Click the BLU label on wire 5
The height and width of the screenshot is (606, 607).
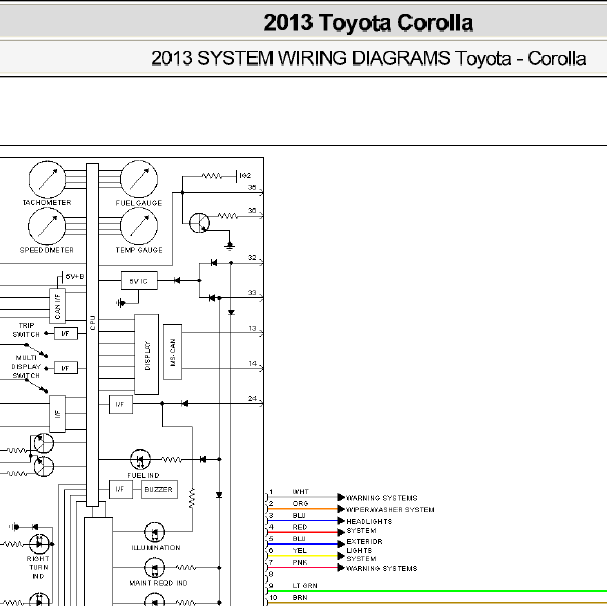[x=299, y=539]
